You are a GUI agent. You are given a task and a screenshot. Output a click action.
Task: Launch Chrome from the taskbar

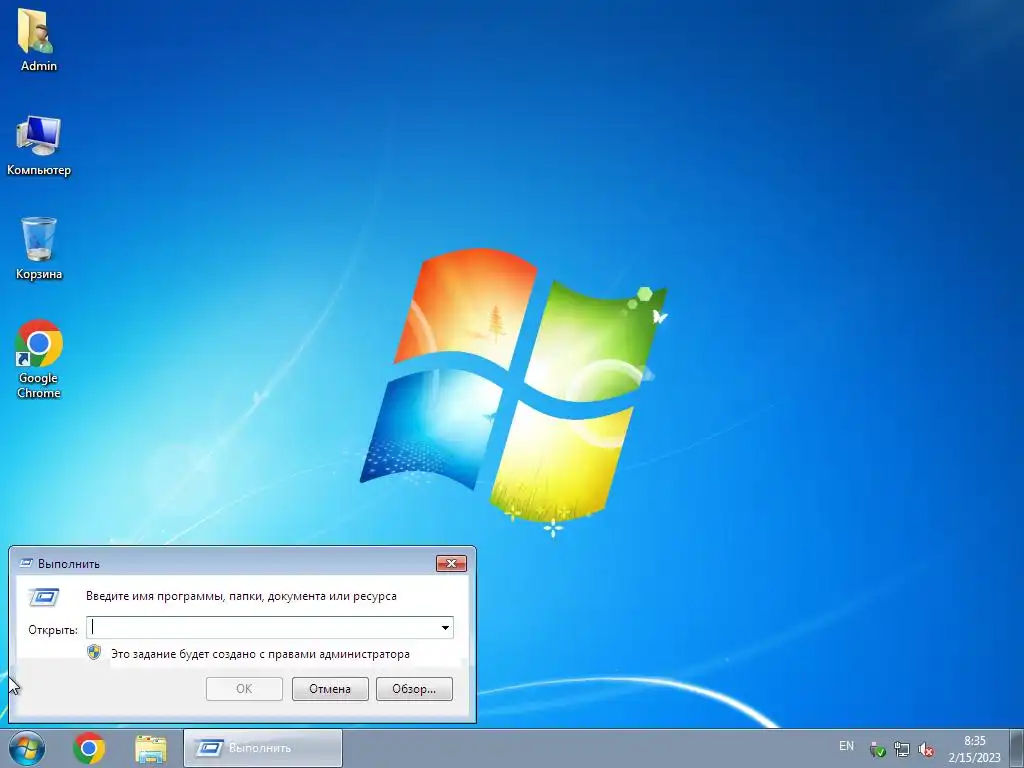(x=89, y=748)
